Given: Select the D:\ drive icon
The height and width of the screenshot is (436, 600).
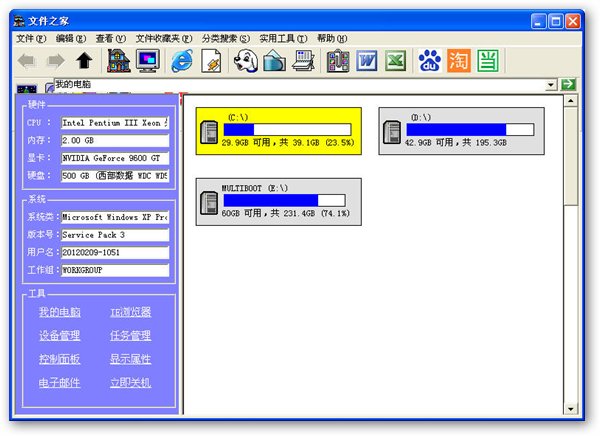Looking at the screenshot, I should tap(392, 132).
